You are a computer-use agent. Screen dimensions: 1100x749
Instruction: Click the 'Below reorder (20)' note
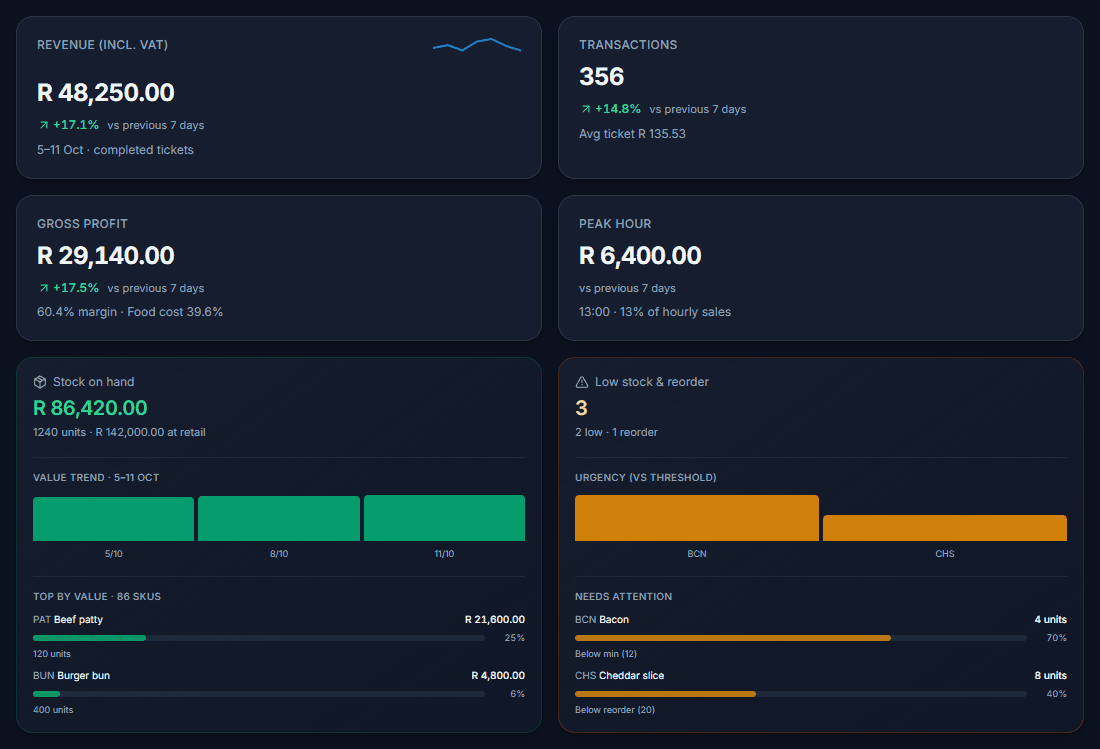click(615, 710)
